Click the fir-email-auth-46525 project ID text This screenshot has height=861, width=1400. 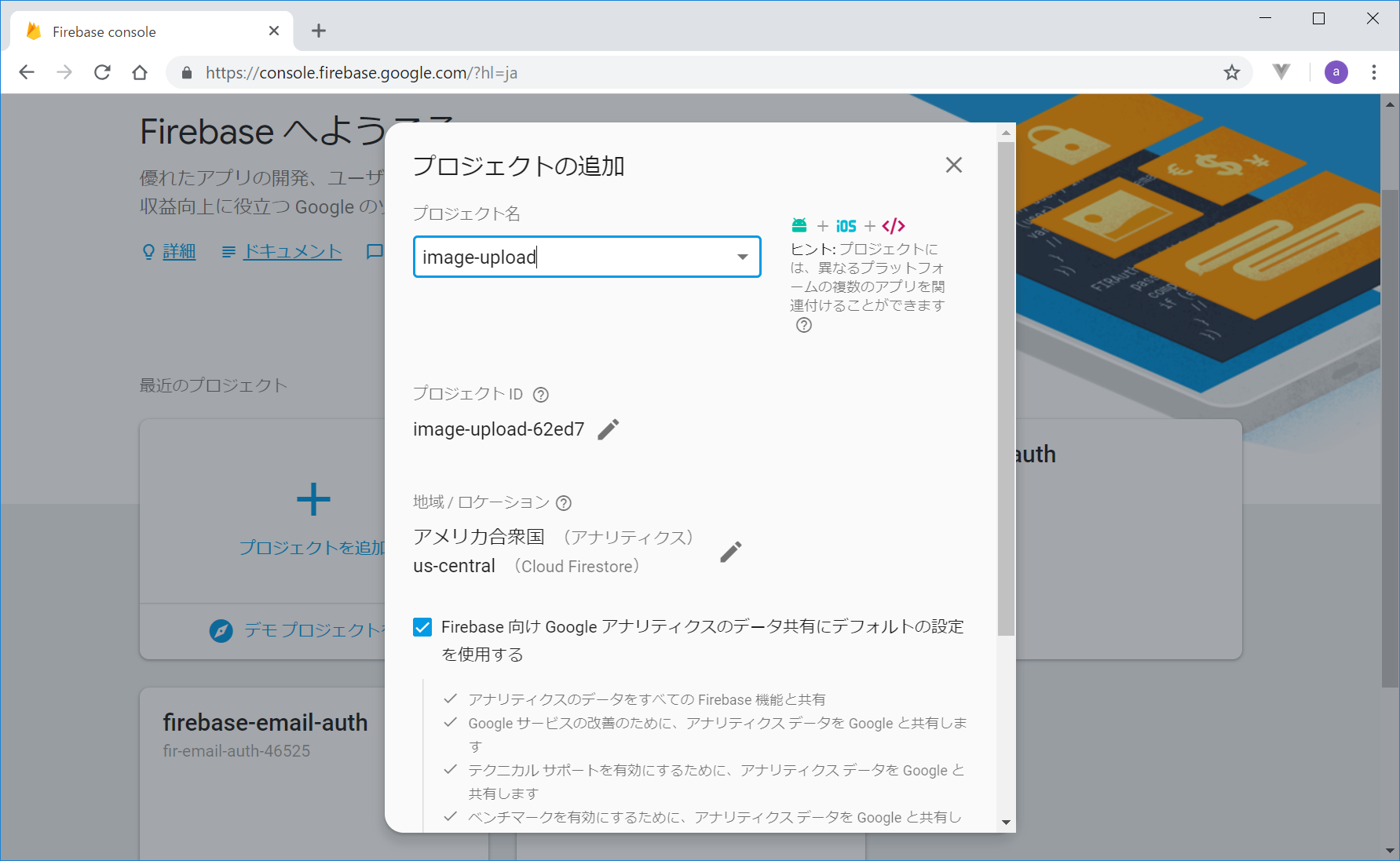pyautogui.click(x=236, y=751)
